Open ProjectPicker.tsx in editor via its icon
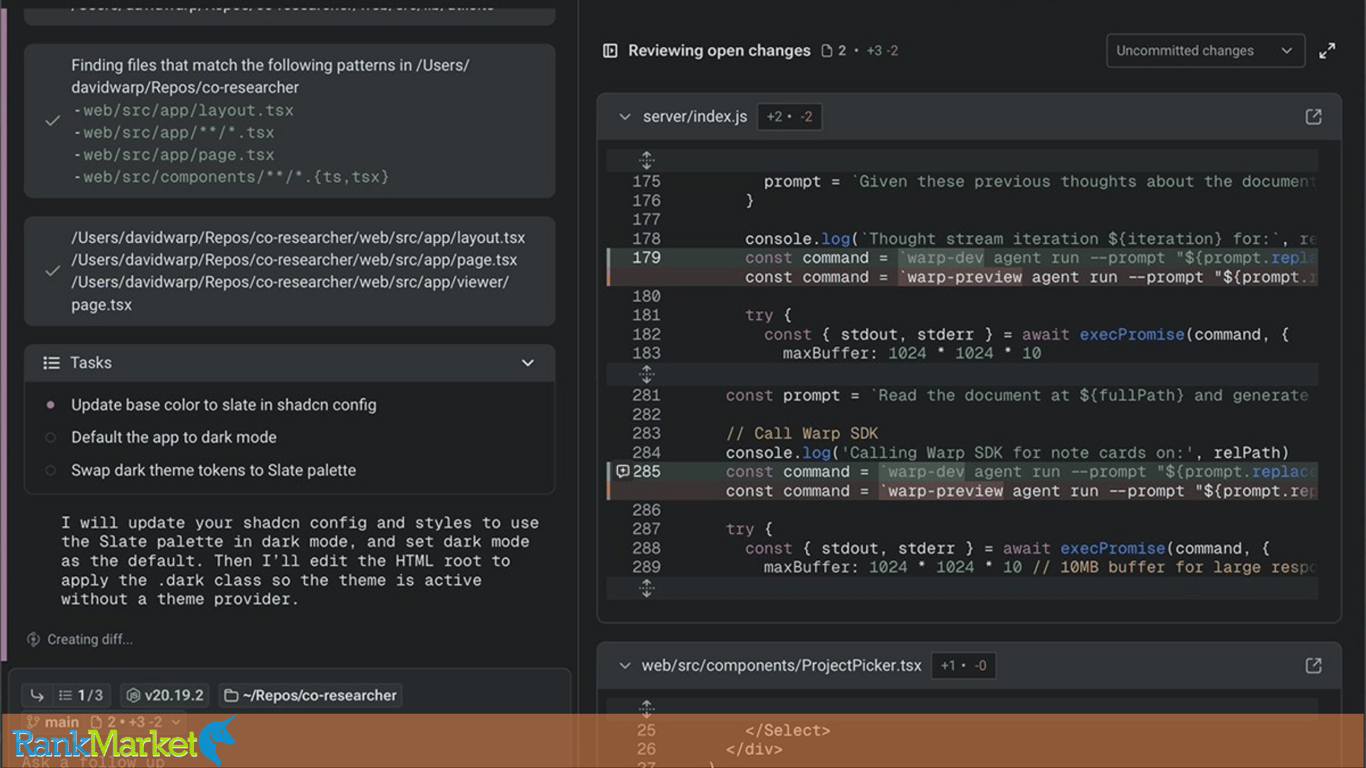The image size is (1366, 768). (x=1314, y=665)
